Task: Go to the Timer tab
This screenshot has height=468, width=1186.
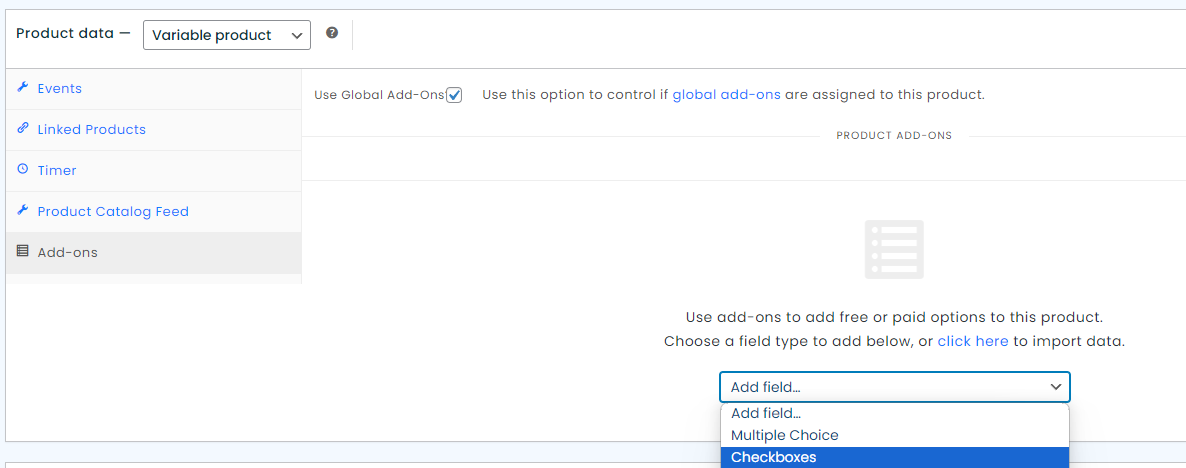Action: 57,170
